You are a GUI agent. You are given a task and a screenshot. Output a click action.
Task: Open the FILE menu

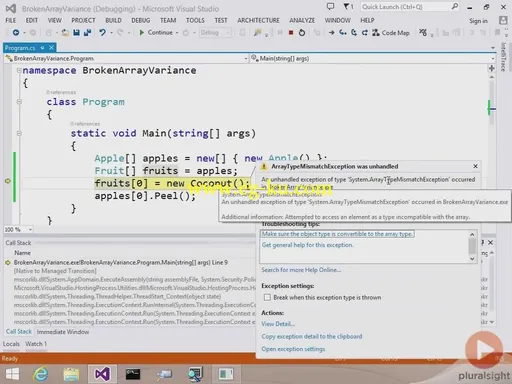tap(11, 20)
